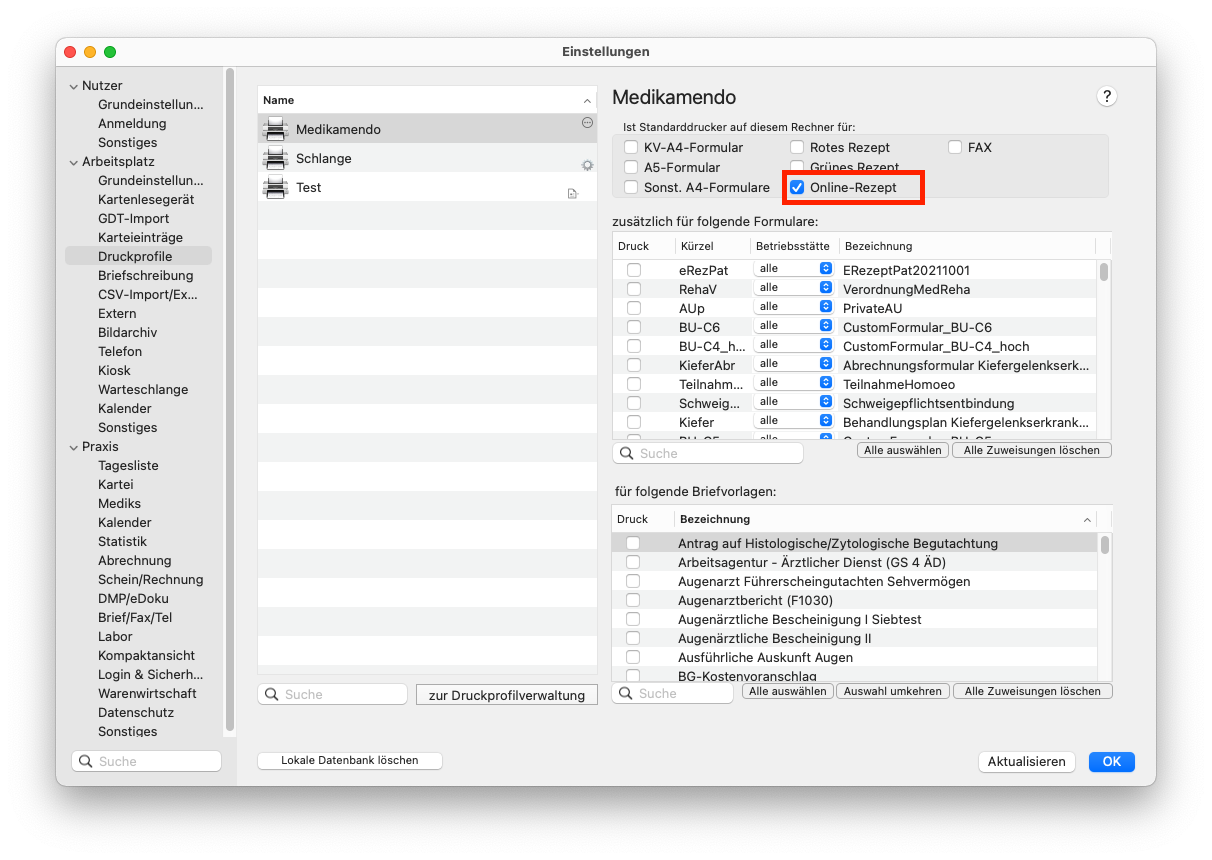The image size is (1212, 860).
Task: Click the Briefvorlagen list scrollbar
Action: 1104,545
